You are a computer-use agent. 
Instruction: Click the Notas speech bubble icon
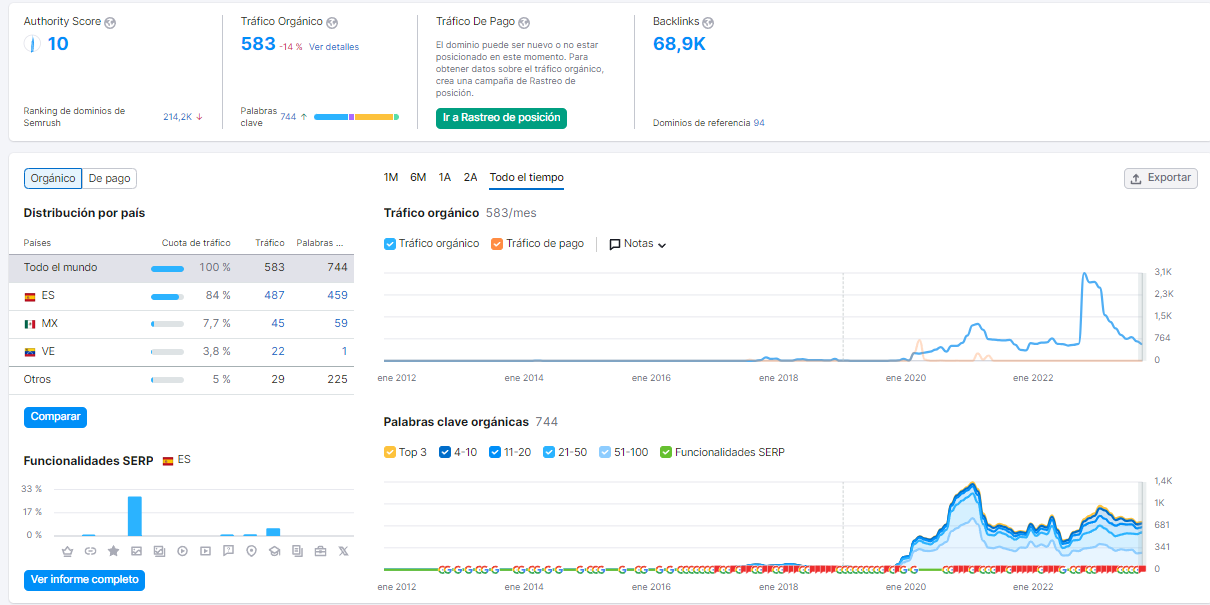615,244
